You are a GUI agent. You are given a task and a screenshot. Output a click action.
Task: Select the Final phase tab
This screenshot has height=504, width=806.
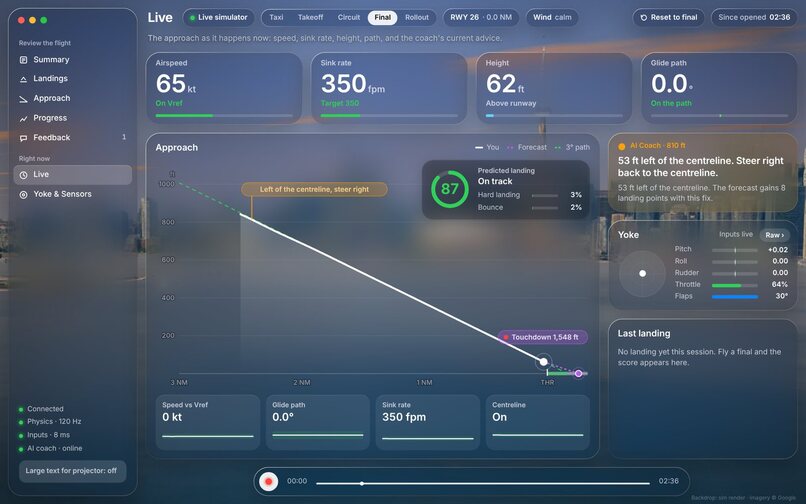pos(382,17)
